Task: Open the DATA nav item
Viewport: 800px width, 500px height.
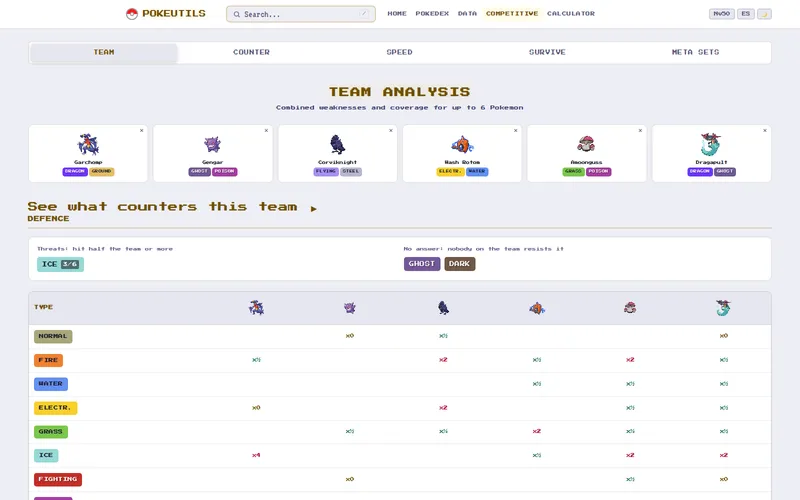Action: [467, 14]
